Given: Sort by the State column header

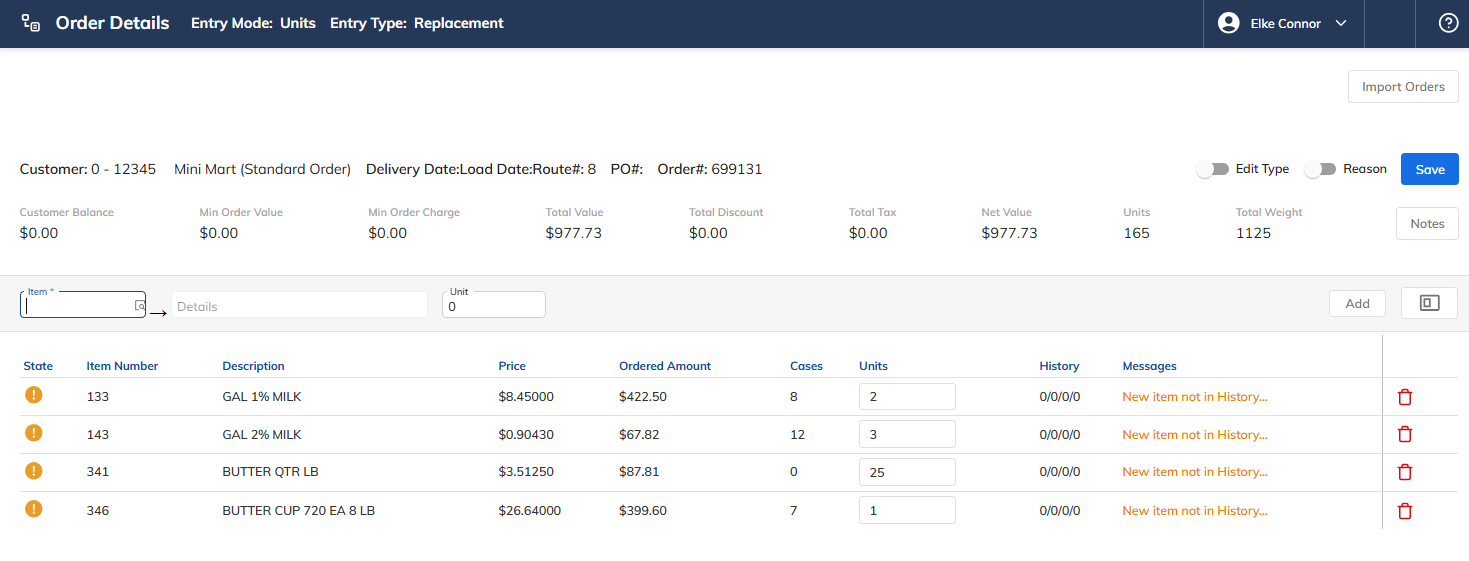Looking at the screenshot, I should pos(38,366).
